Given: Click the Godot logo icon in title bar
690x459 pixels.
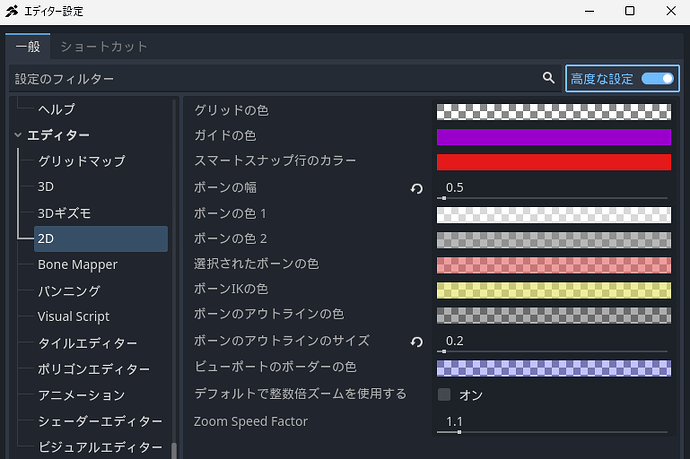Looking at the screenshot, I should click(x=12, y=11).
